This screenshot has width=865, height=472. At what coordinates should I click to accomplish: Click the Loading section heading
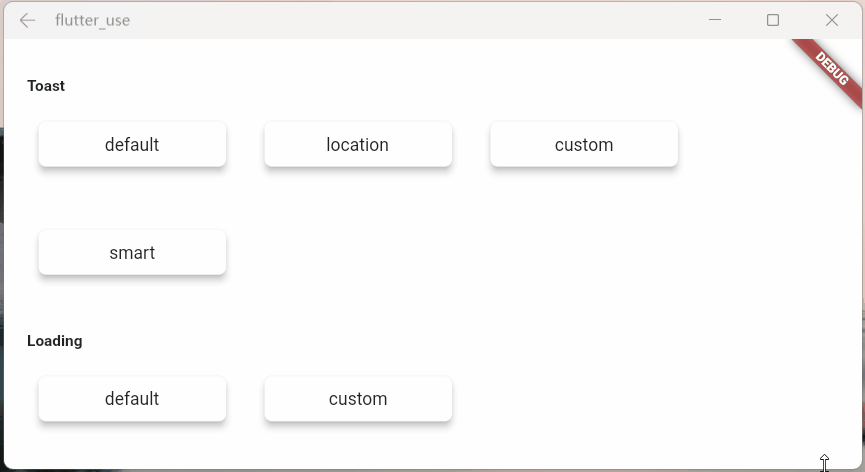tap(55, 341)
